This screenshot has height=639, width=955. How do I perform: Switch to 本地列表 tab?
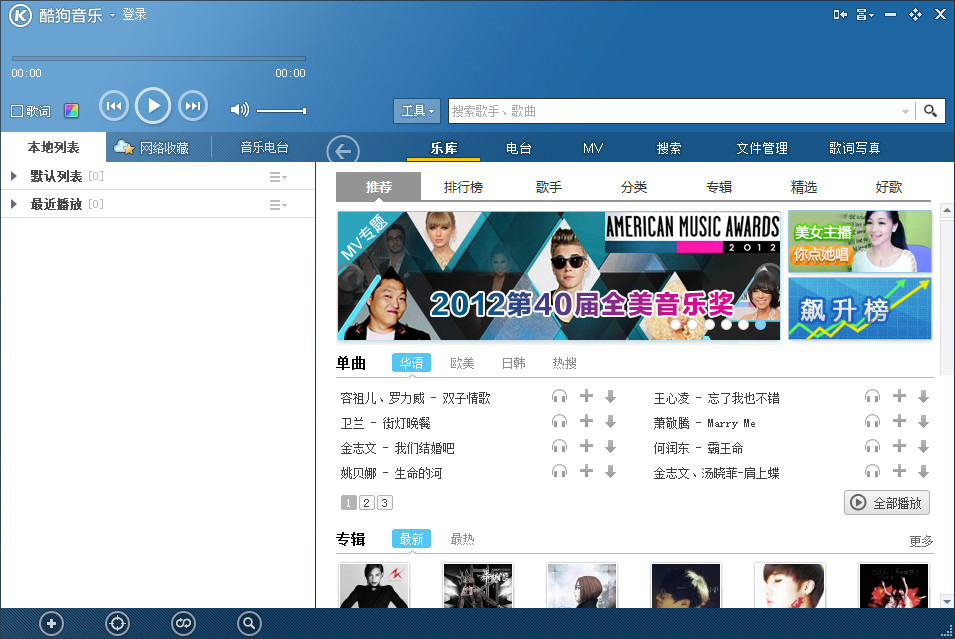pos(54,147)
